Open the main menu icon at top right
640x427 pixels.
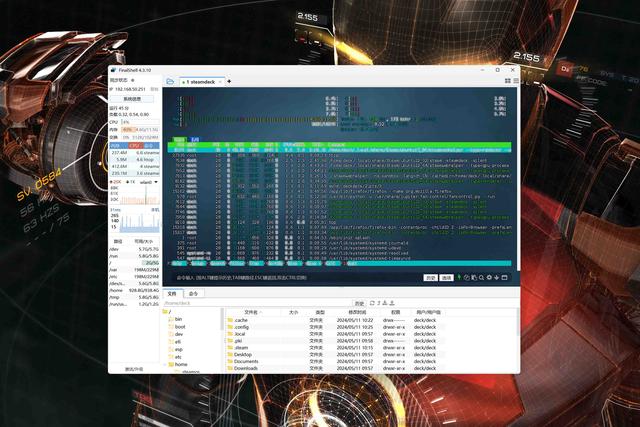pyautogui.click(x=516, y=81)
